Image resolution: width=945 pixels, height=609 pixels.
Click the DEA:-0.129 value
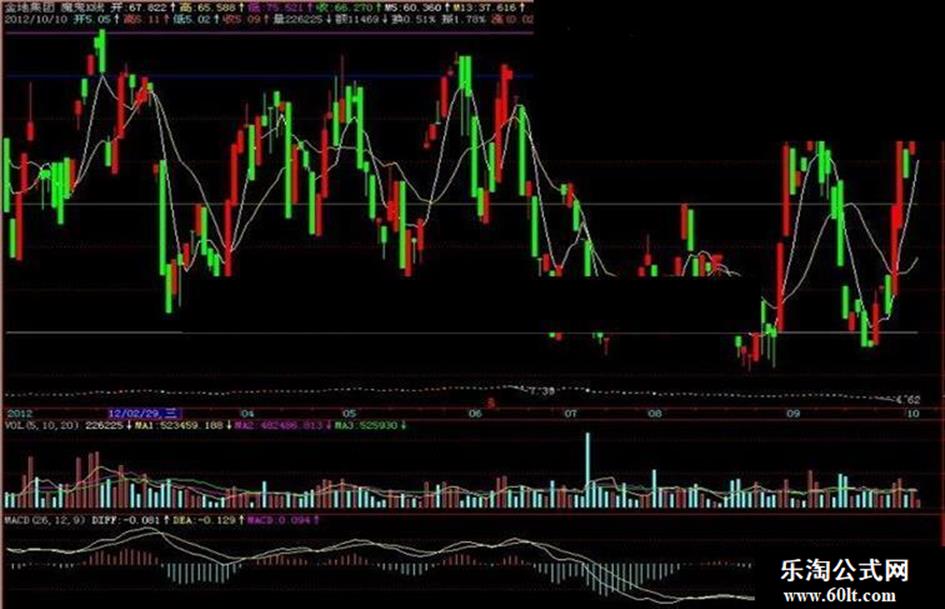204,519
